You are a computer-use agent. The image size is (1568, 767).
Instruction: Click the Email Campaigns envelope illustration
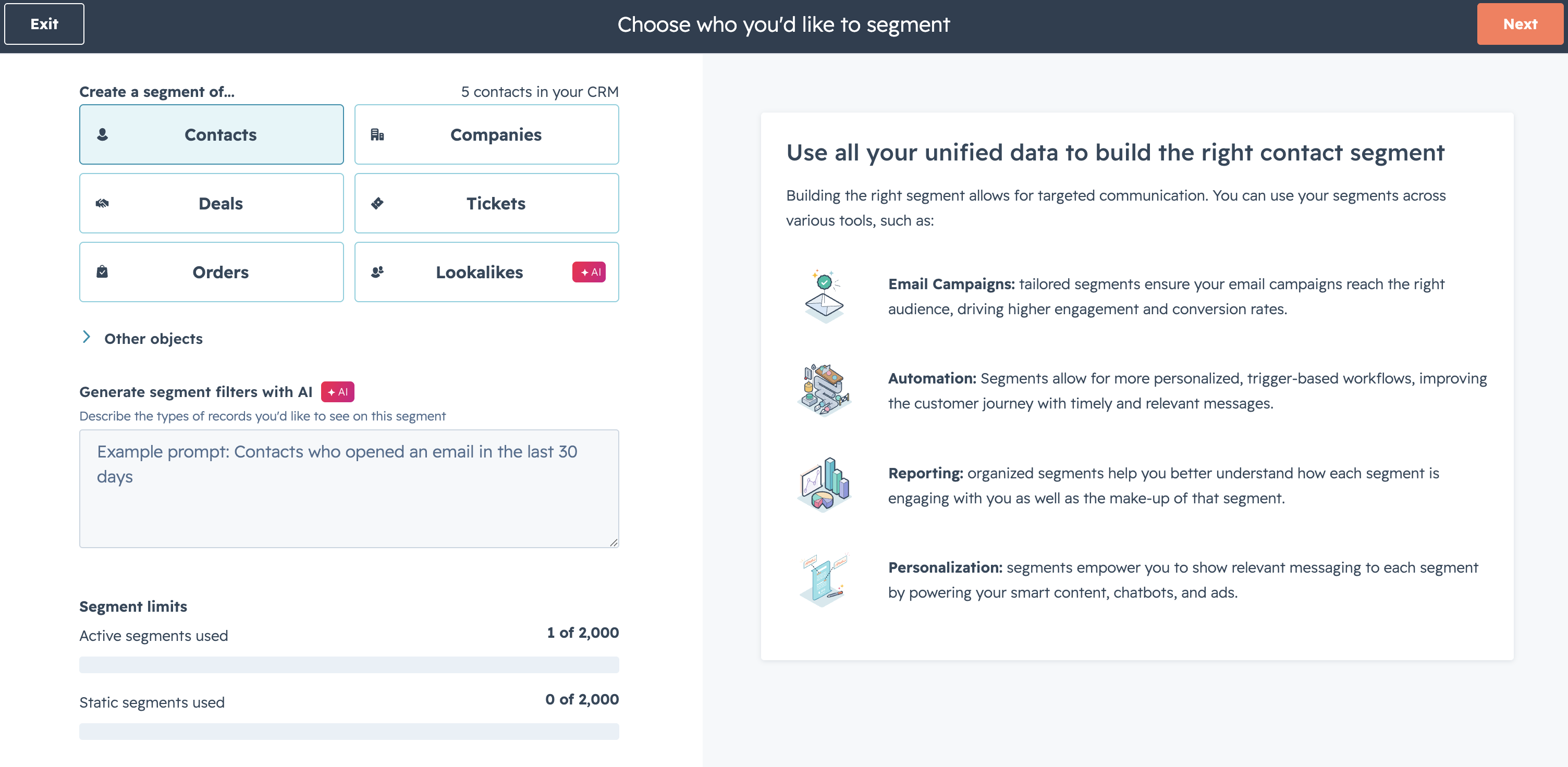(824, 296)
